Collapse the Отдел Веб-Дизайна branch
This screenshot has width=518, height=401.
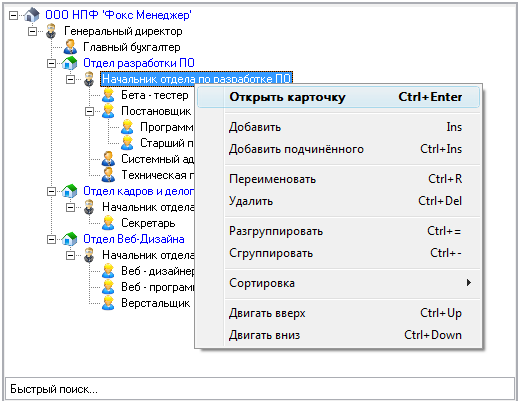coord(51,239)
